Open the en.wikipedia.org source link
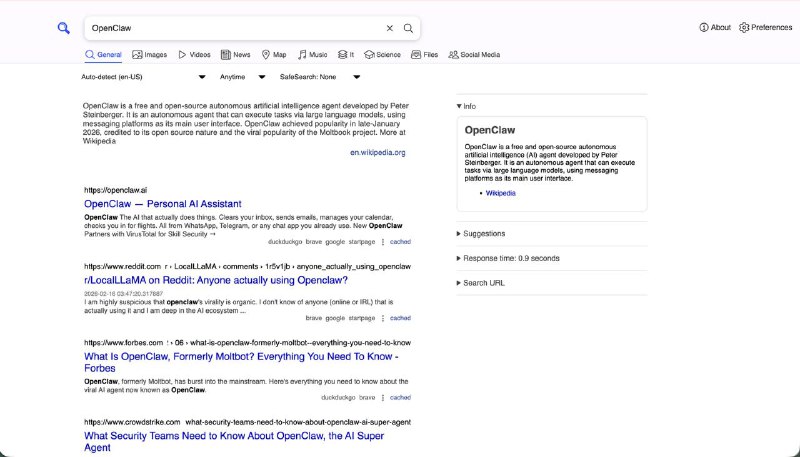The height and width of the screenshot is (457, 800). tap(378, 153)
